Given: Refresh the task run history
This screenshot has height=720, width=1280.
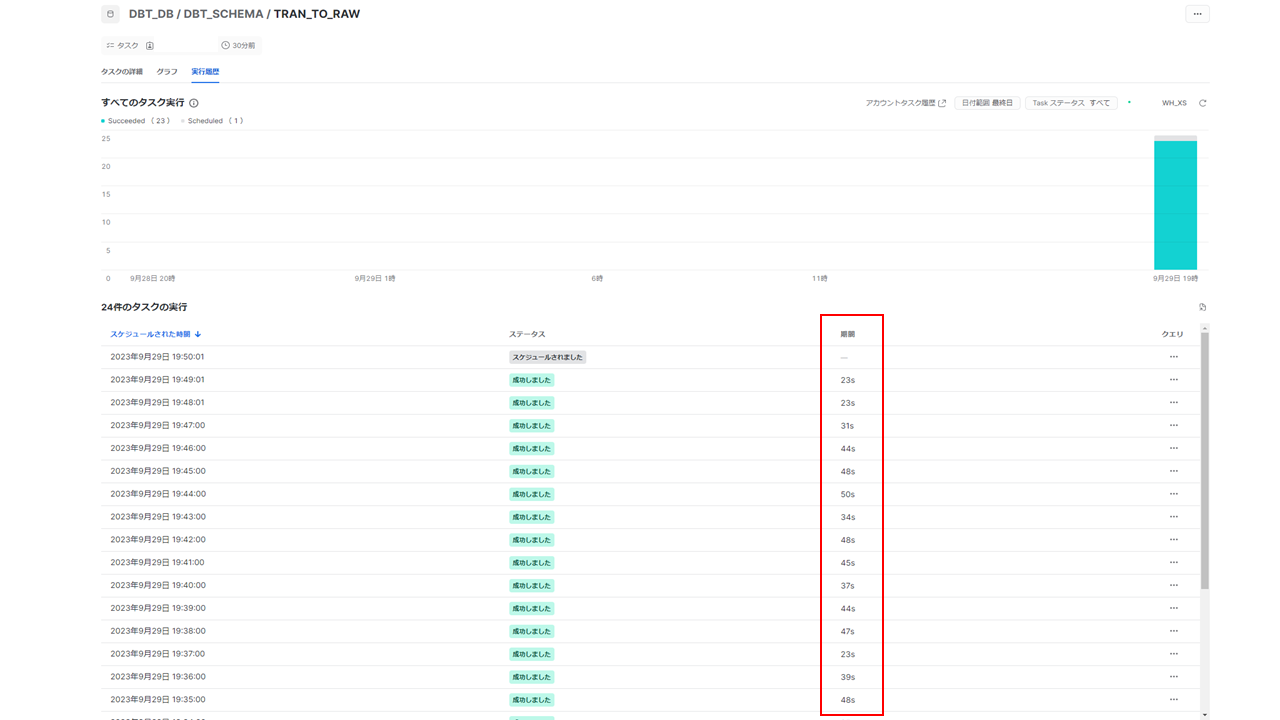Looking at the screenshot, I should point(1203,103).
